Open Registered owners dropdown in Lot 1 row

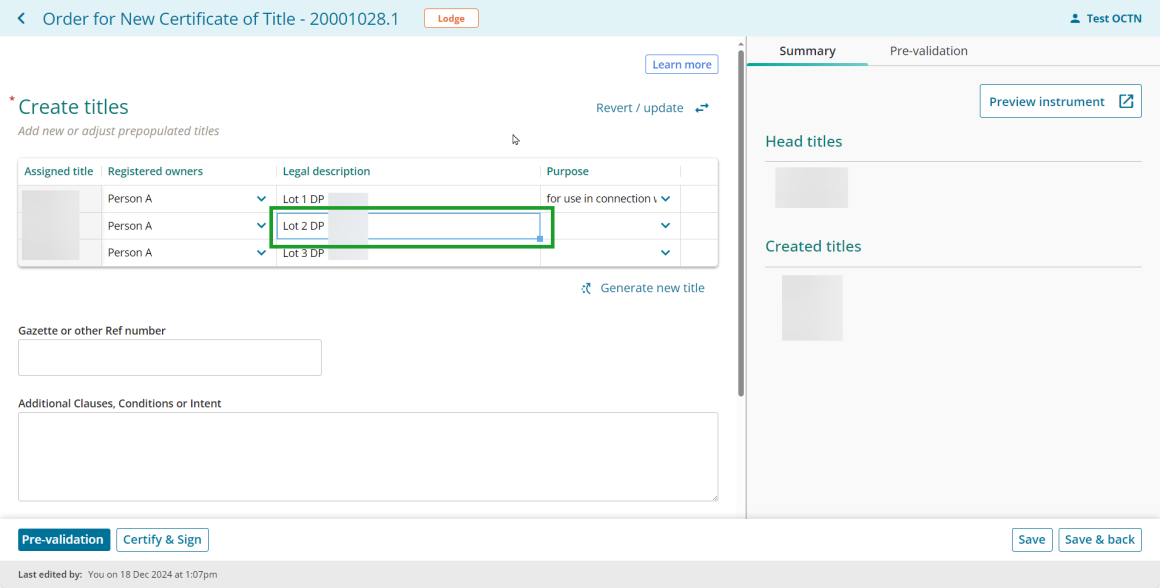pyautogui.click(x=261, y=199)
